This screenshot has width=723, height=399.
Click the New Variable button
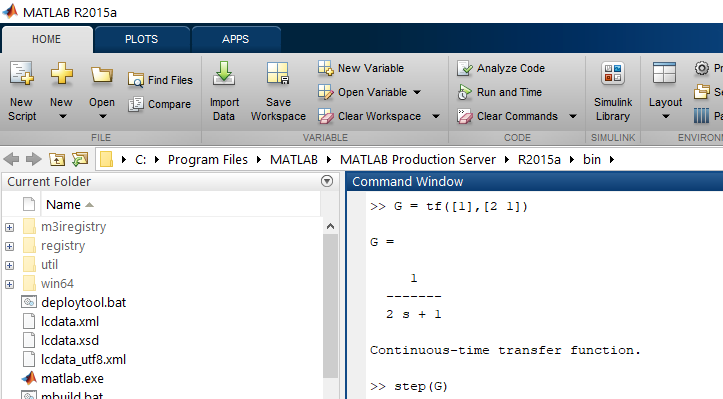pos(361,68)
